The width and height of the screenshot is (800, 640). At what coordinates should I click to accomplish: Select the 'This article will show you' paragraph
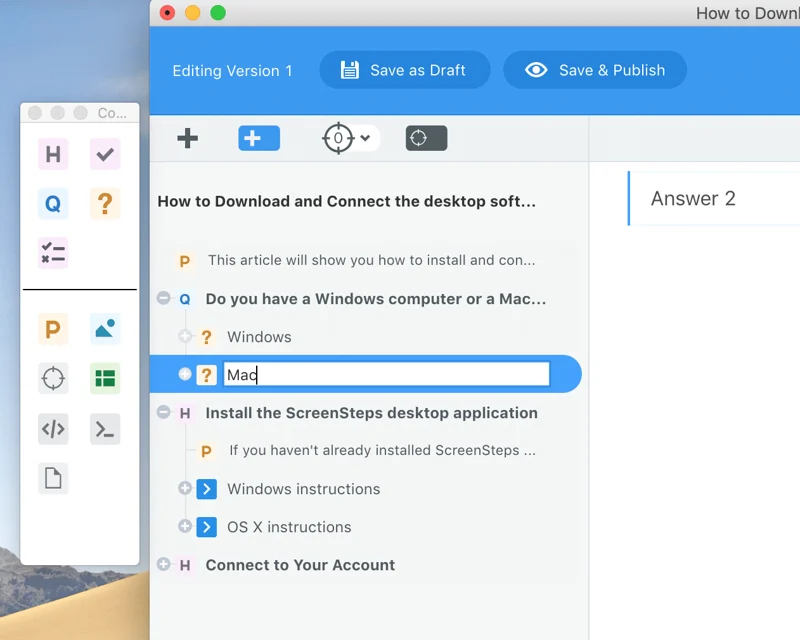(371, 260)
